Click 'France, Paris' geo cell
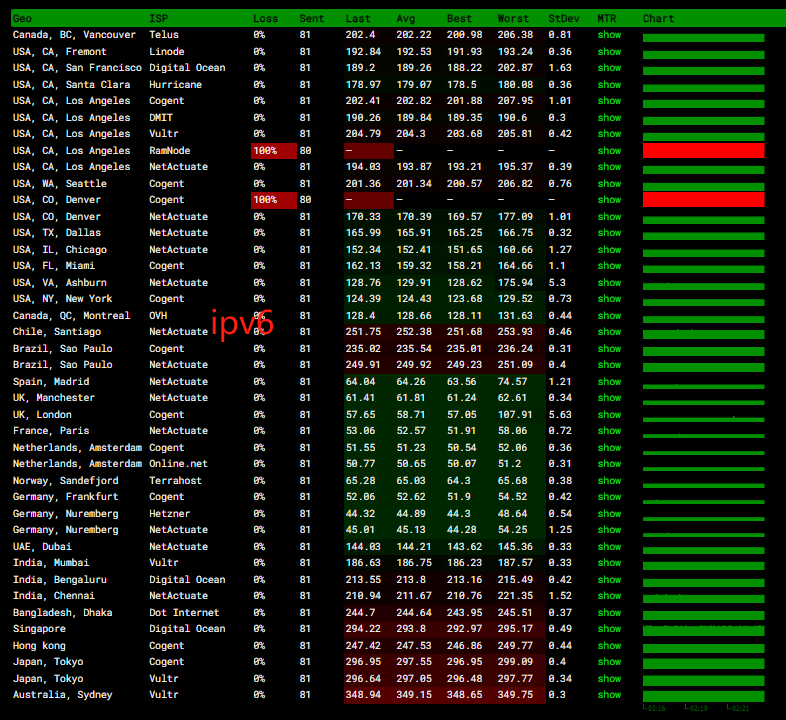This screenshot has width=786, height=720. [x=51, y=431]
